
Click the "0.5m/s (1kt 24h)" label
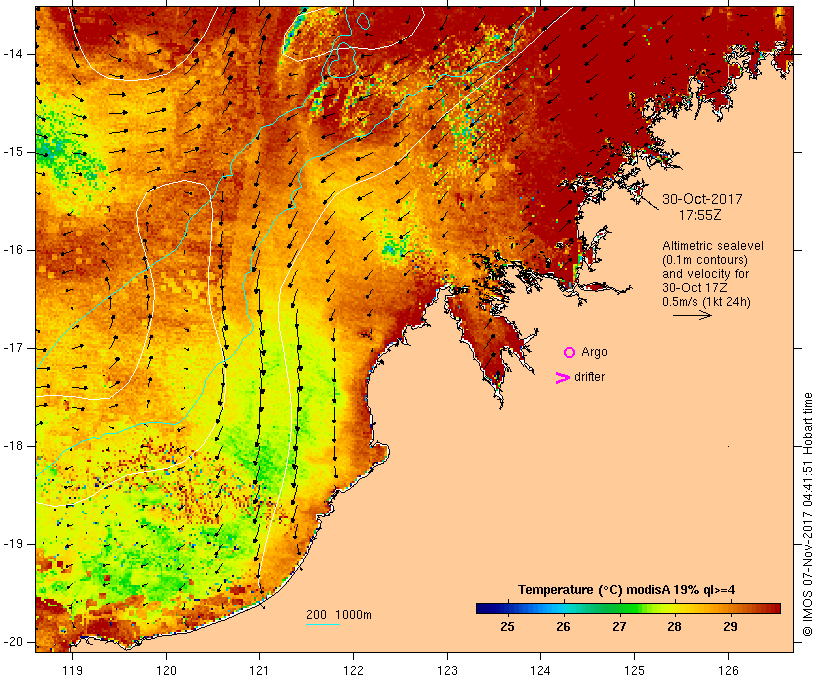point(706,302)
